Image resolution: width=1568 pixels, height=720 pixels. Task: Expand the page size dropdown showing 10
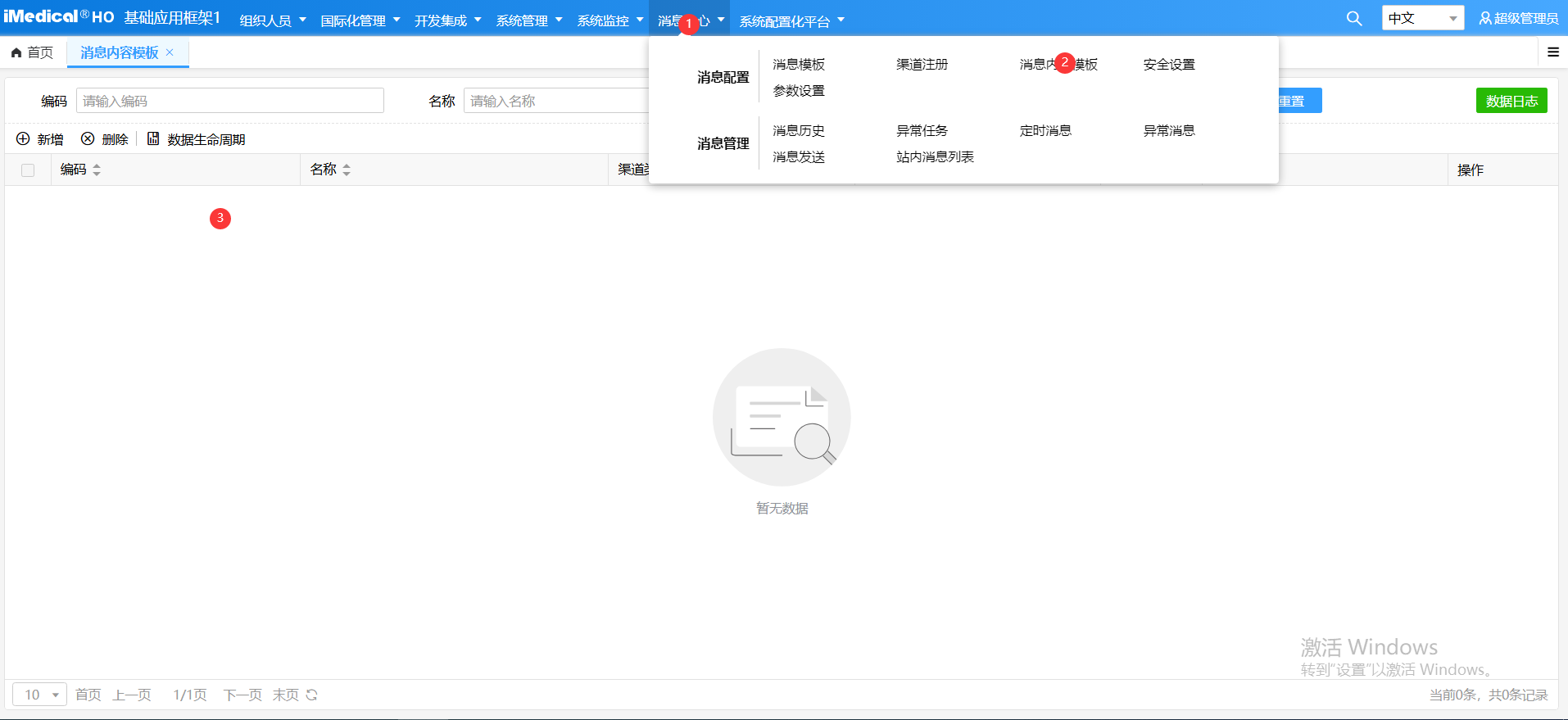pyautogui.click(x=39, y=695)
